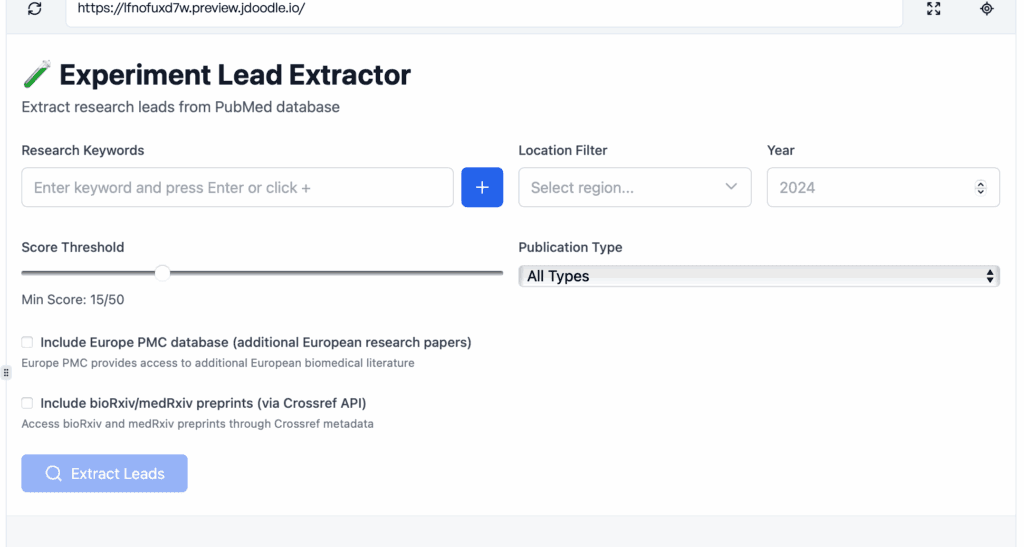Click the magnifier icon in Extract Leads

click(54, 474)
